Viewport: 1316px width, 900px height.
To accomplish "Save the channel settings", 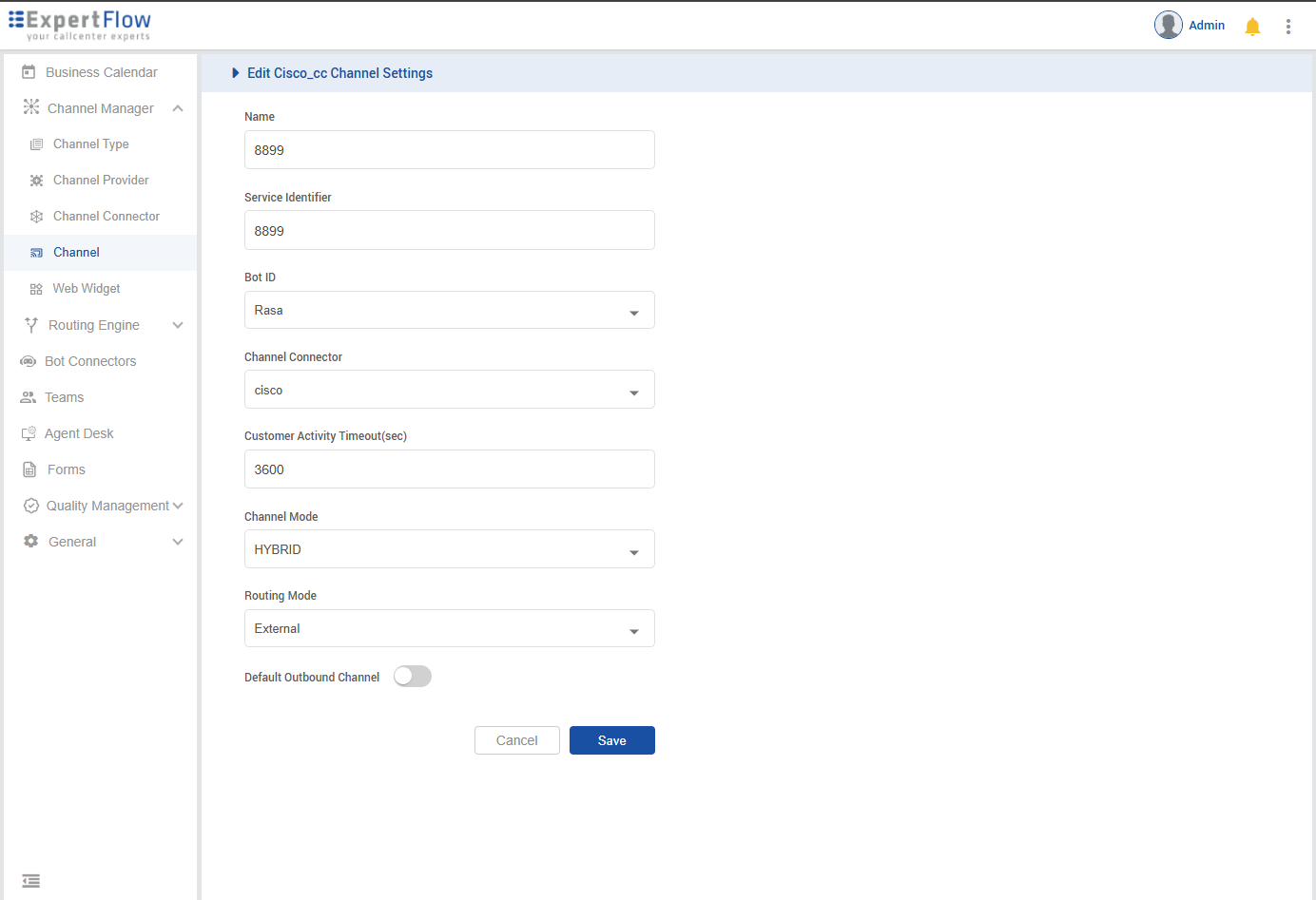I will pyautogui.click(x=611, y=740).
